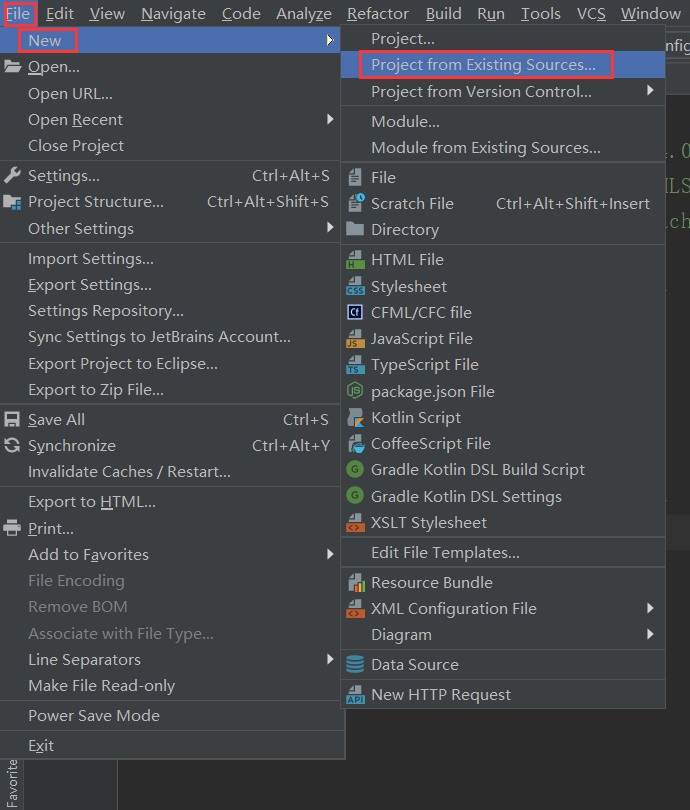Open the Window menu
Screen dimensions: 690x810
tap(650, 13)
